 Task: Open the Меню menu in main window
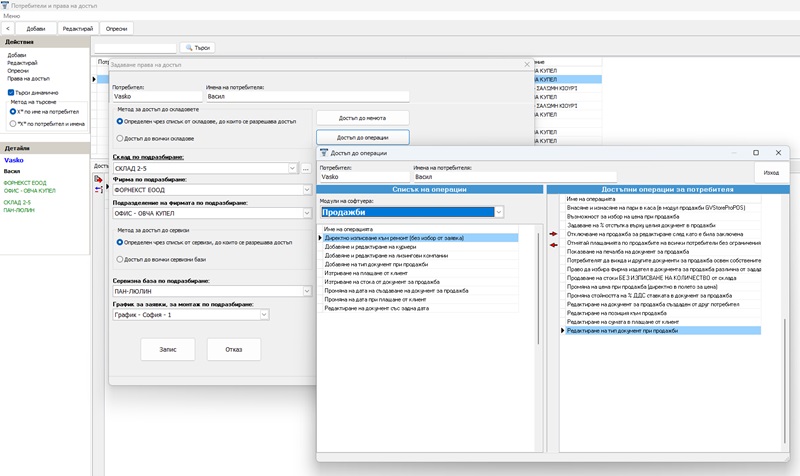[x=12, y=16]
